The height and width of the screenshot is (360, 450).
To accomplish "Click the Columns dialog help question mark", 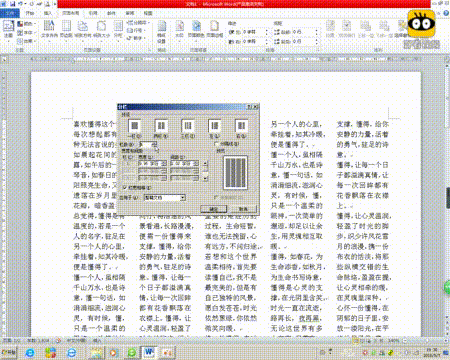I will click(x=249, y=107).
